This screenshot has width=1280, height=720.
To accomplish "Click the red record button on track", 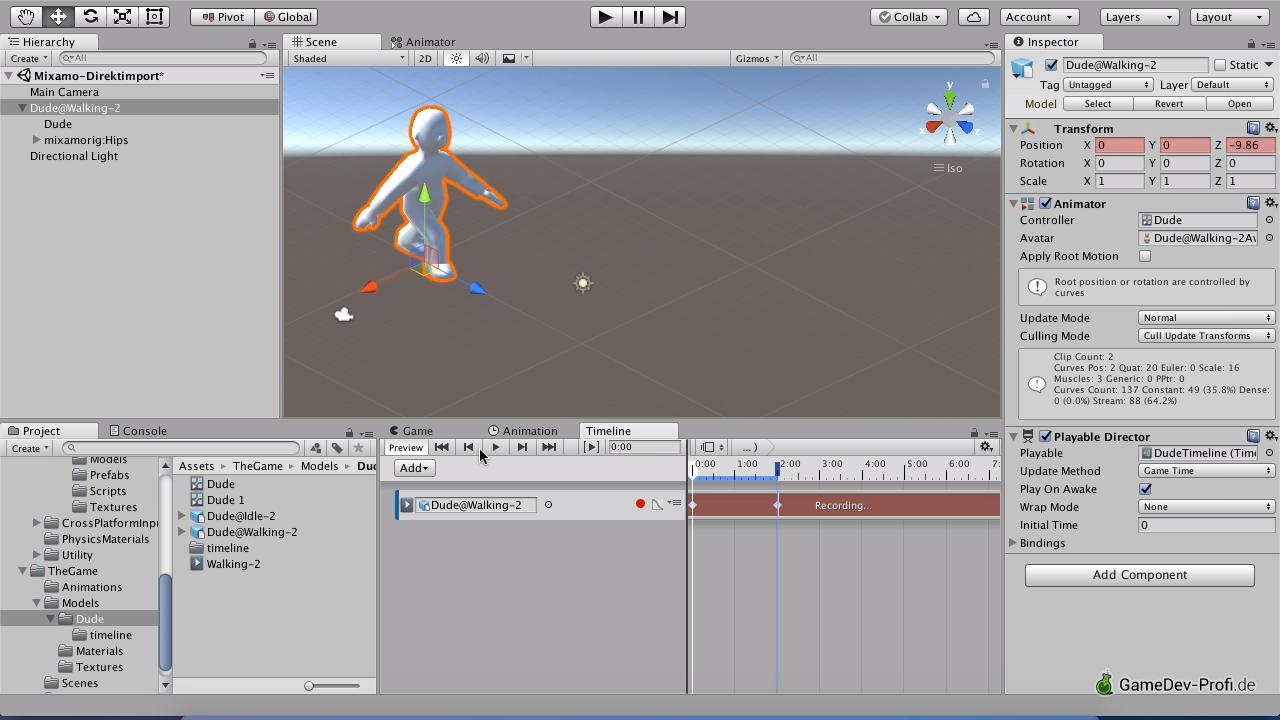I will pyautogui.click(x=640, y=504).
